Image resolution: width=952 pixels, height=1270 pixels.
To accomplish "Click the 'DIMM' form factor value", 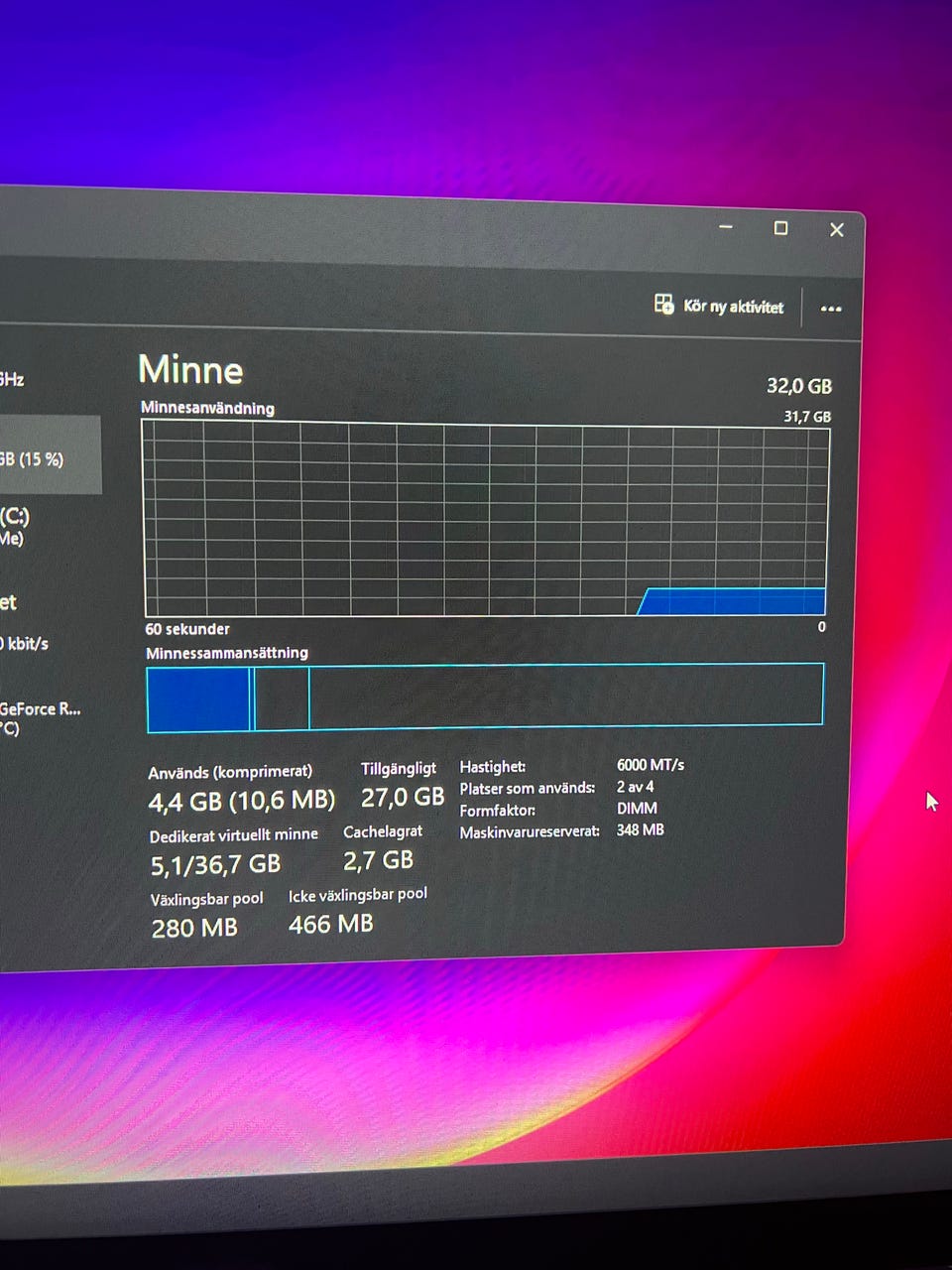I will pyautogui.click(x=637, y=809).
